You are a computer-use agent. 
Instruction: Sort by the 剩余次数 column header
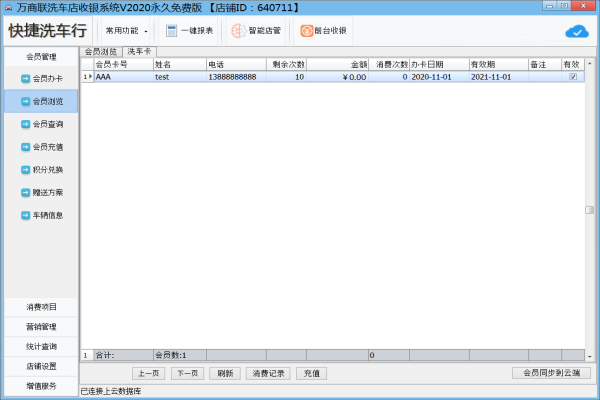point(287,65)
